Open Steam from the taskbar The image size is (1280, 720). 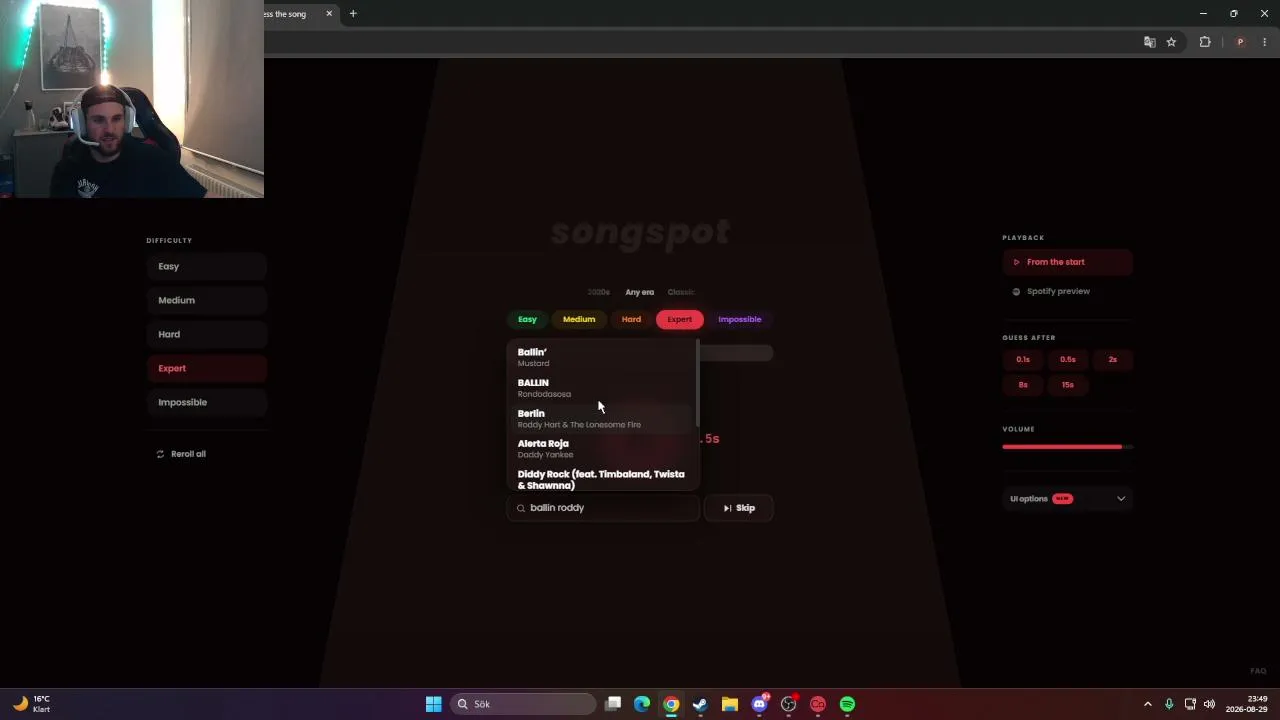pyautogui.click(x=700, y=704)
